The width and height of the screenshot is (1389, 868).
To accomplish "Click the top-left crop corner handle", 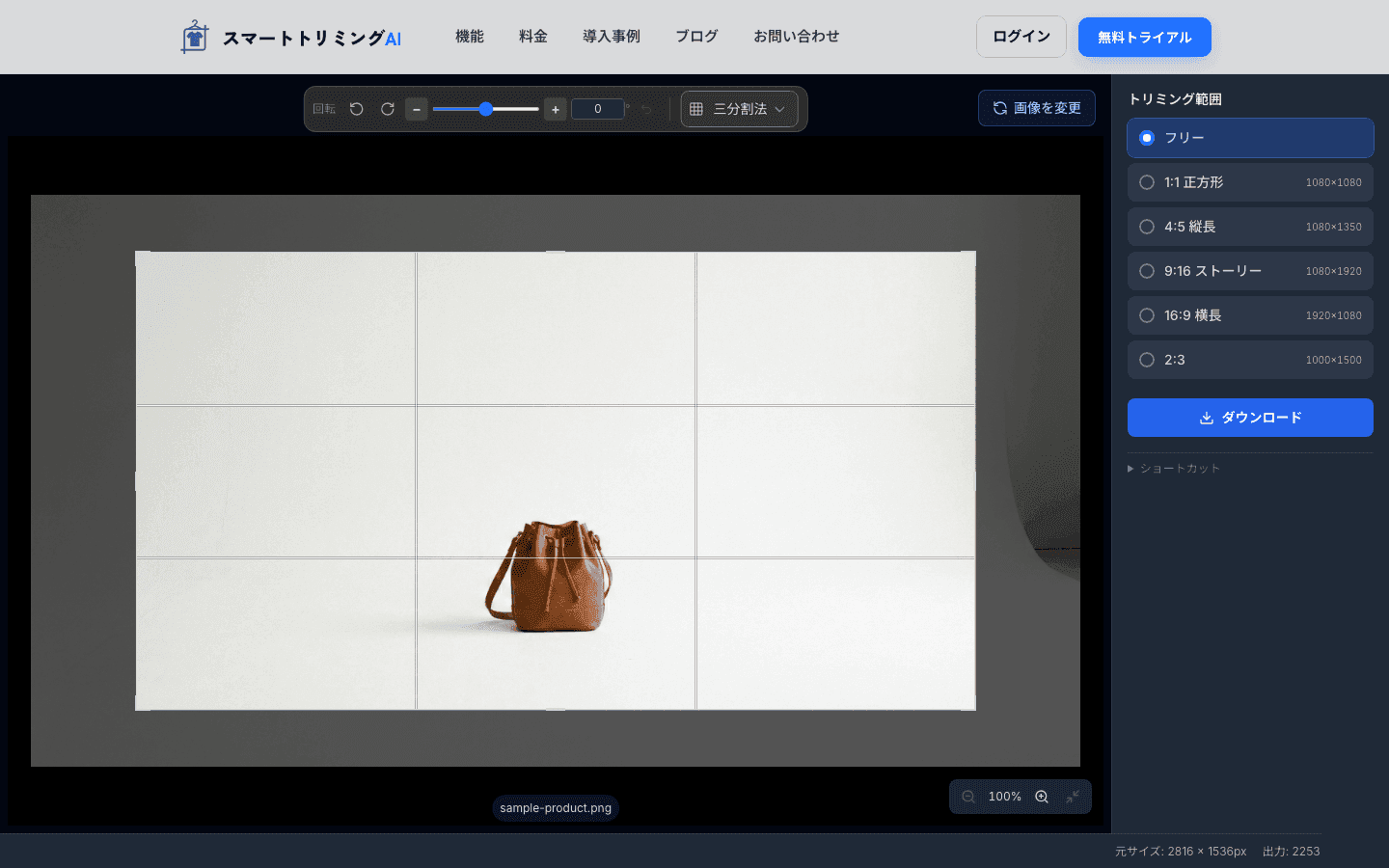I will click(x=142, y=258).
